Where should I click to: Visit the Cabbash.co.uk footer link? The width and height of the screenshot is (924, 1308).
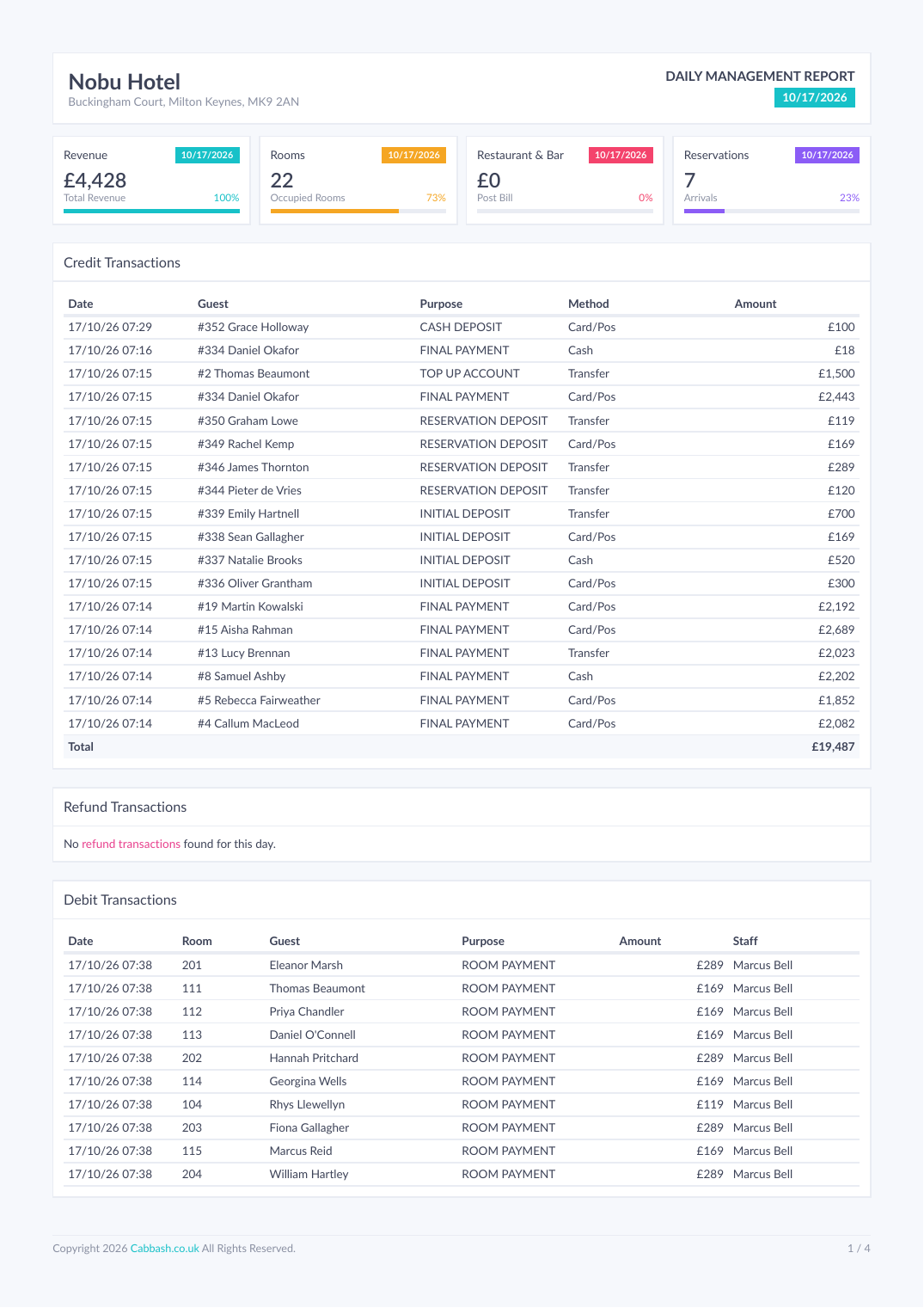(165, 1249)
